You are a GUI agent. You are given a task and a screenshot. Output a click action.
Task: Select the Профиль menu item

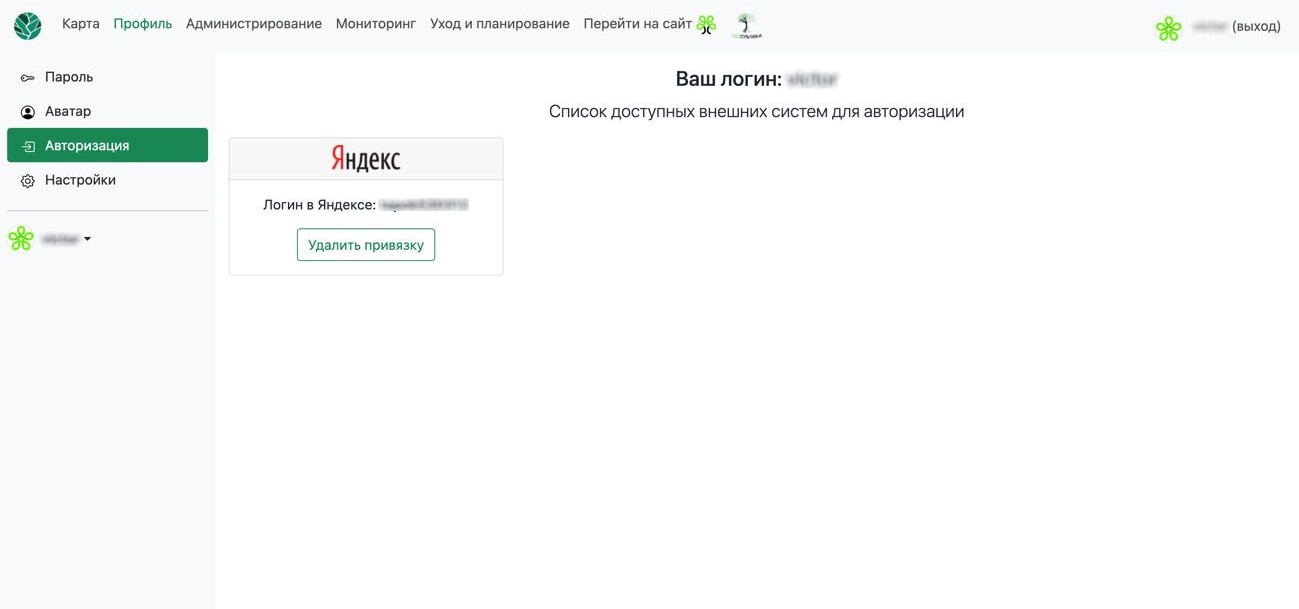pyautogui.click(x=143, y=24)
